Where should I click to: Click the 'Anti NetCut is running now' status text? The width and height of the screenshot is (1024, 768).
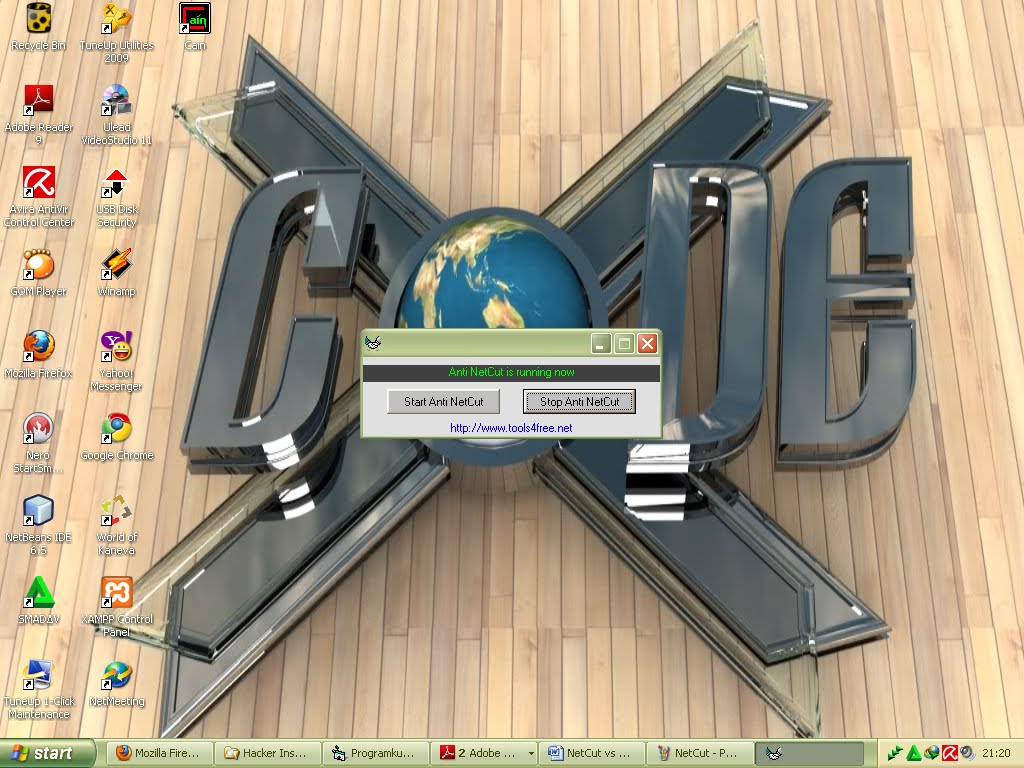[x=511, y=372]
